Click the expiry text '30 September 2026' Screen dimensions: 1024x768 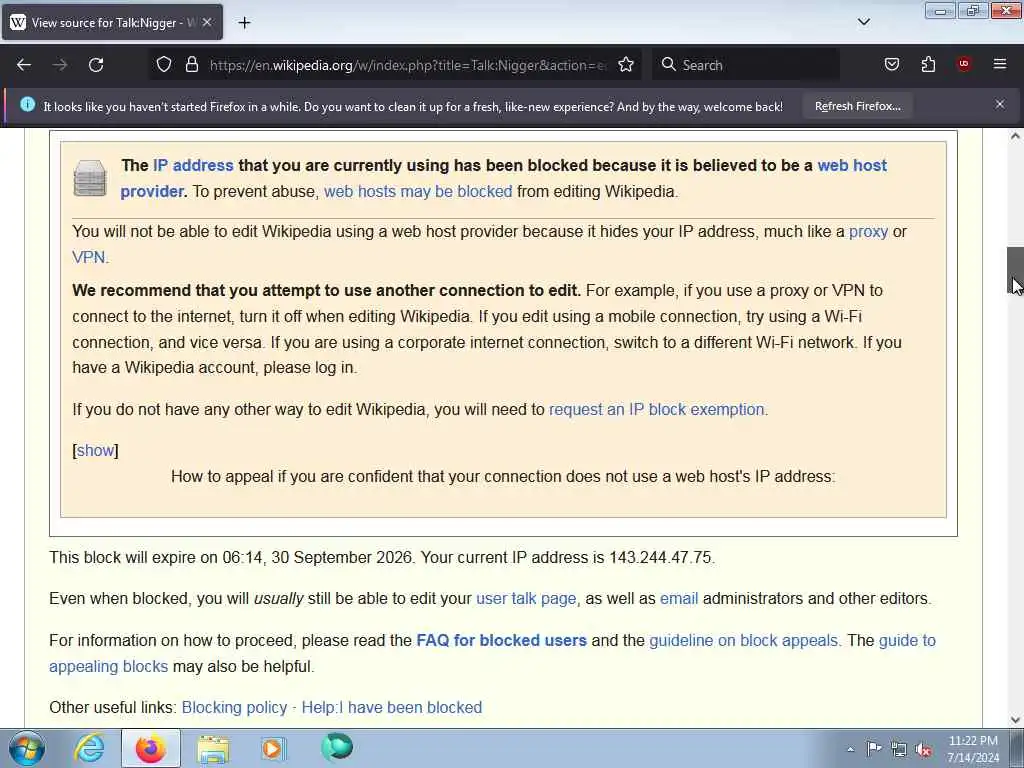click(x=342, y=558)
